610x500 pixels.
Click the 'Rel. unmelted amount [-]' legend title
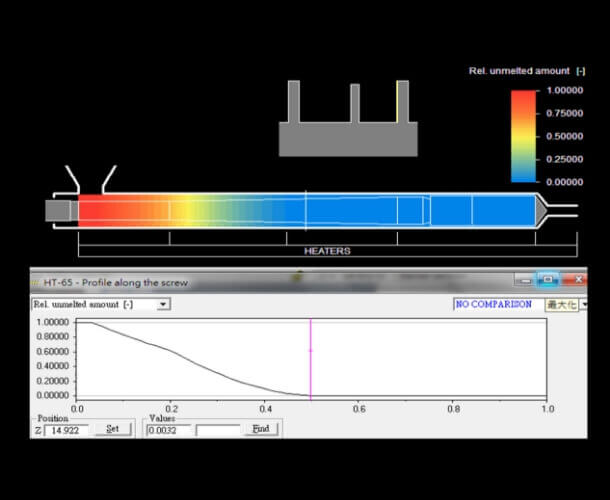point(527,71)
